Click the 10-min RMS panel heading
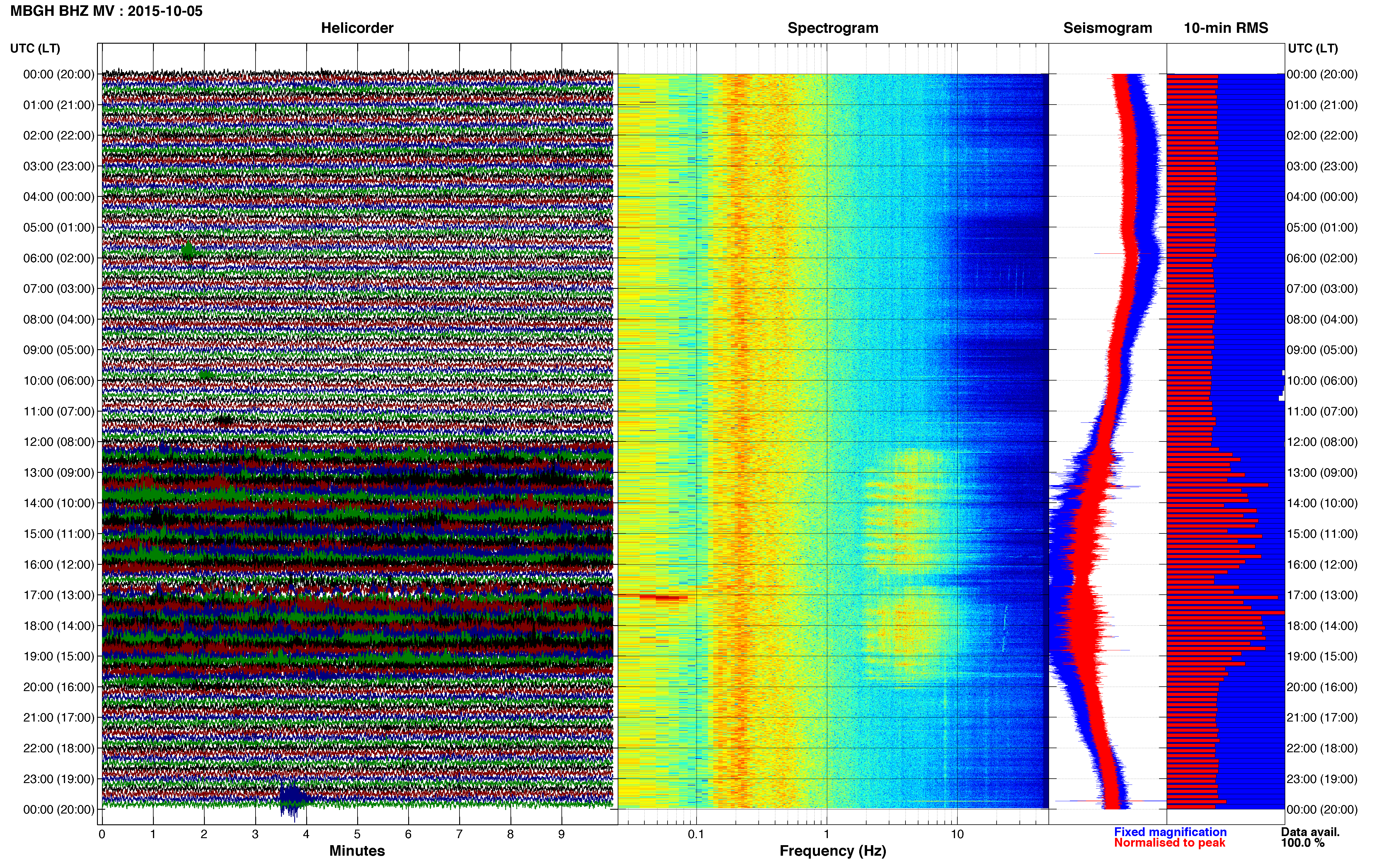Image resolution: width=1389 pixels, height=868 pixels. pyautogui.click(x=1225, y=28)
